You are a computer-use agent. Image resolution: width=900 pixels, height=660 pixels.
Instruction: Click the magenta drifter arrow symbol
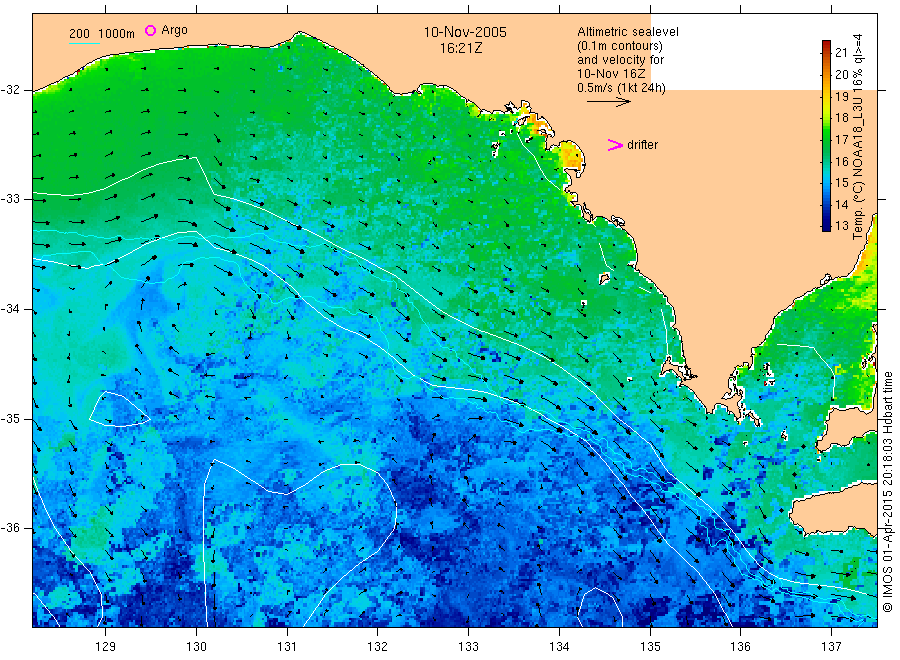coord(615,145)
